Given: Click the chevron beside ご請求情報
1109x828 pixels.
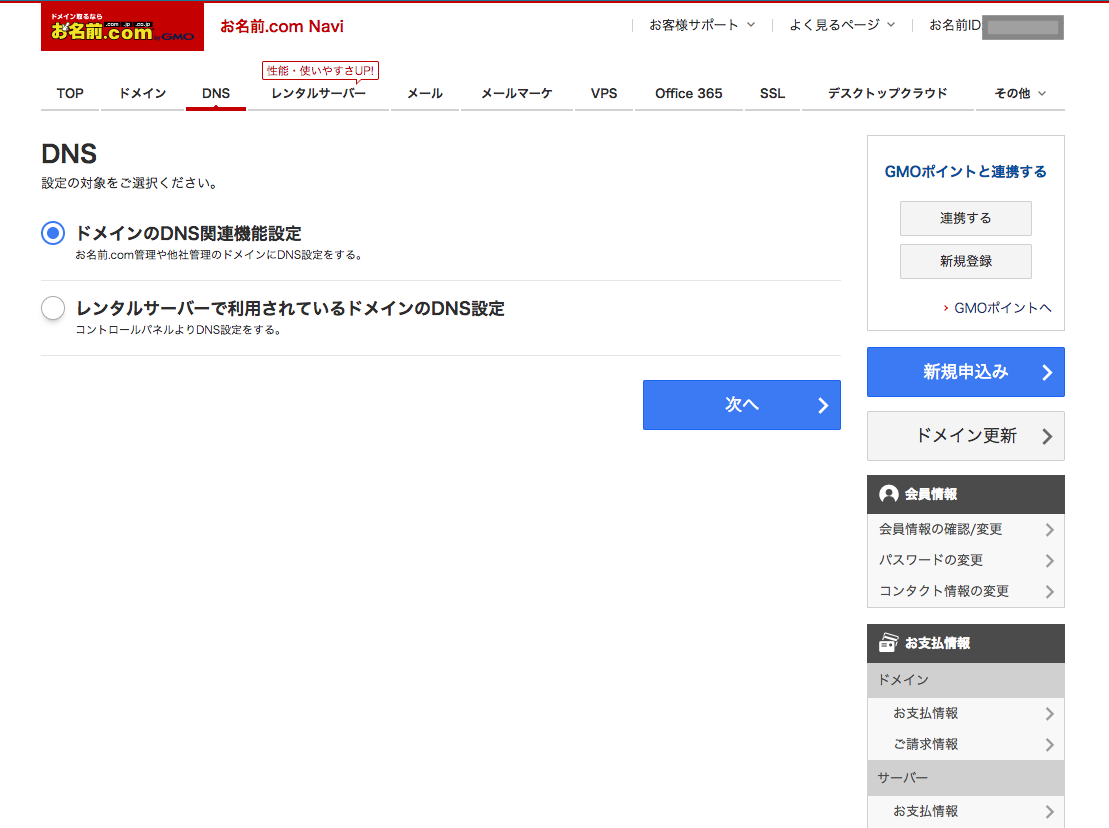Looking at the screenshot, I should (x=1050, y=745).
